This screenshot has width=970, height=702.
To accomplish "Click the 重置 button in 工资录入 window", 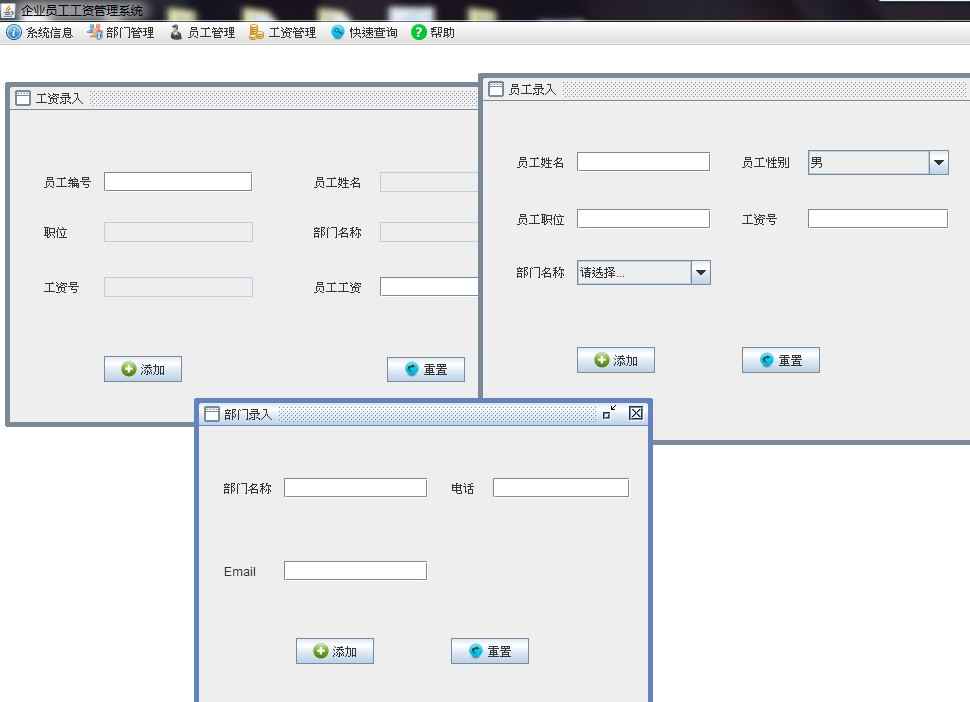I will (x=426, y=369).
